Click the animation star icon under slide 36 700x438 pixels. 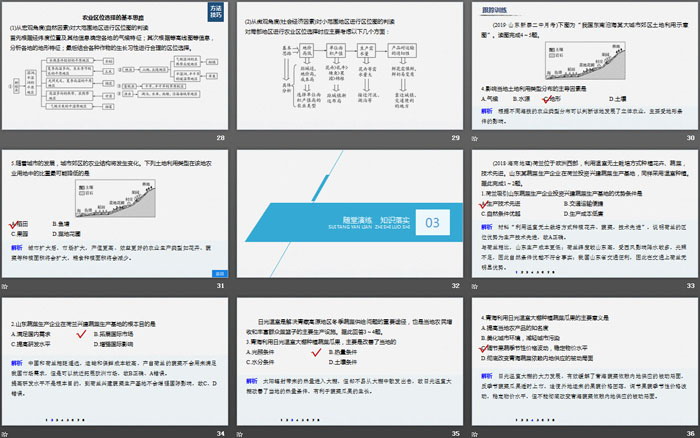click(475, 434)
